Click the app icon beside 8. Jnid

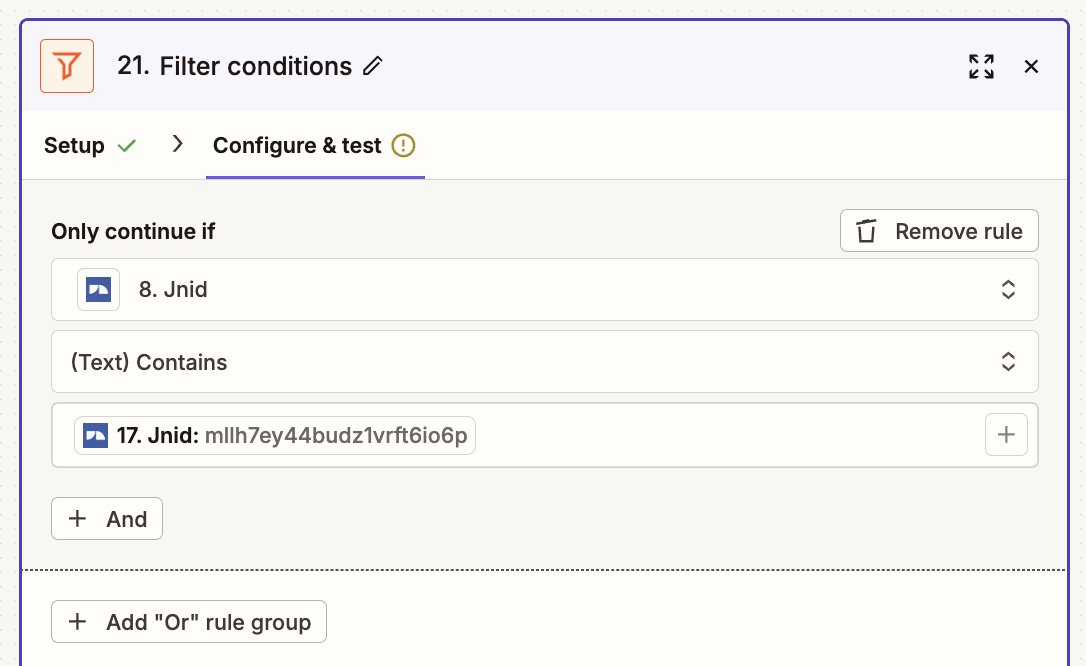pos(98,290)
